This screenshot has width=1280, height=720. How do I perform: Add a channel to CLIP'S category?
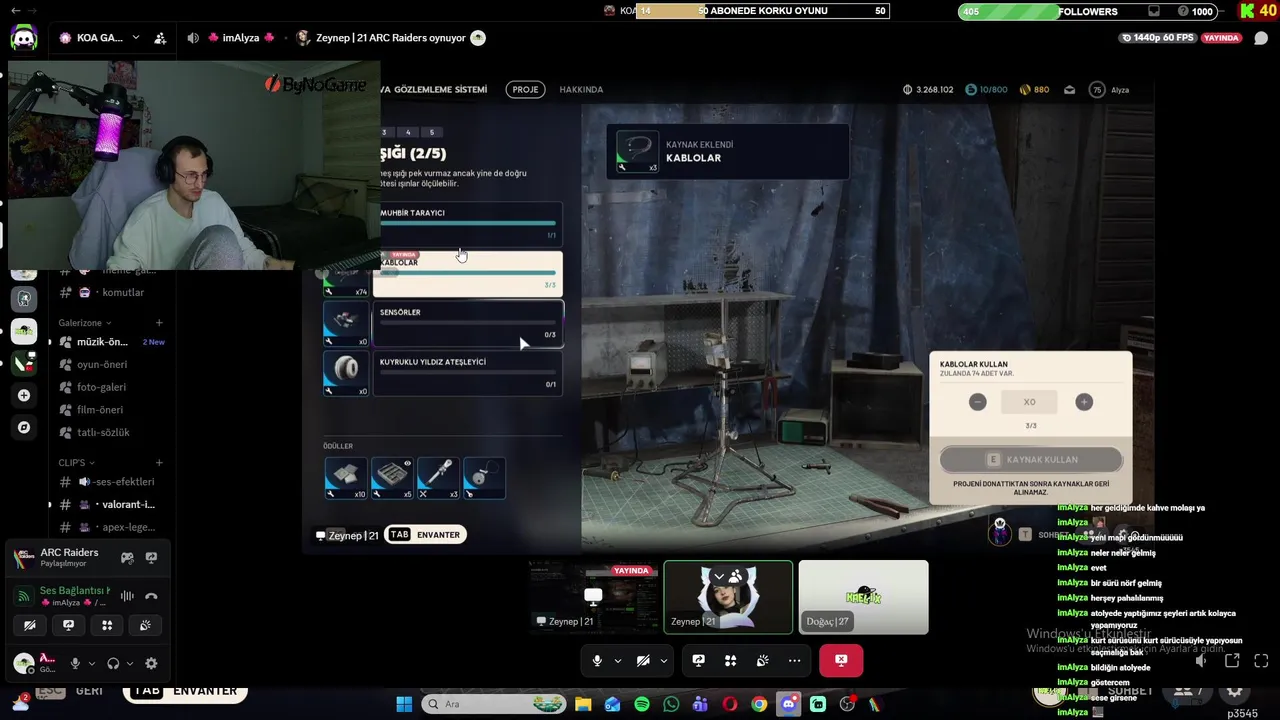(x=159, y=463)
